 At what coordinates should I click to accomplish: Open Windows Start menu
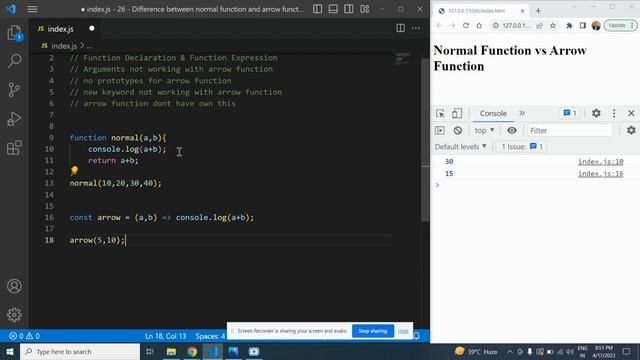click(10, 351)
